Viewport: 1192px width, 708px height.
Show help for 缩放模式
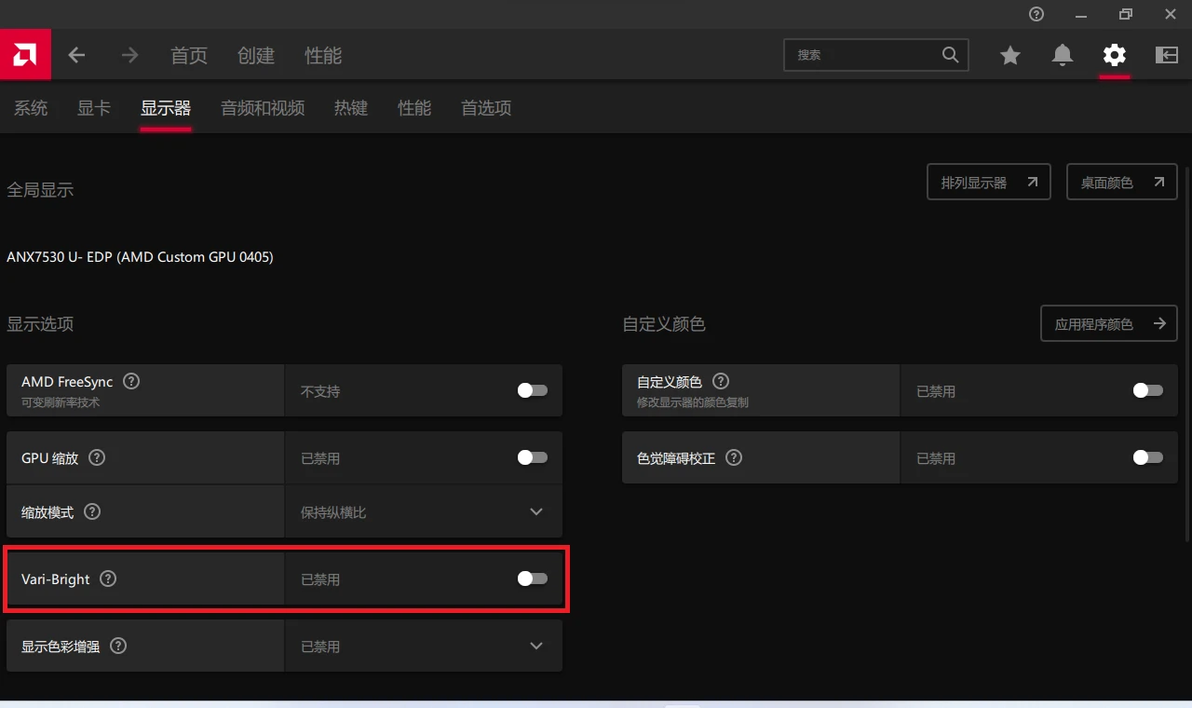92,512
